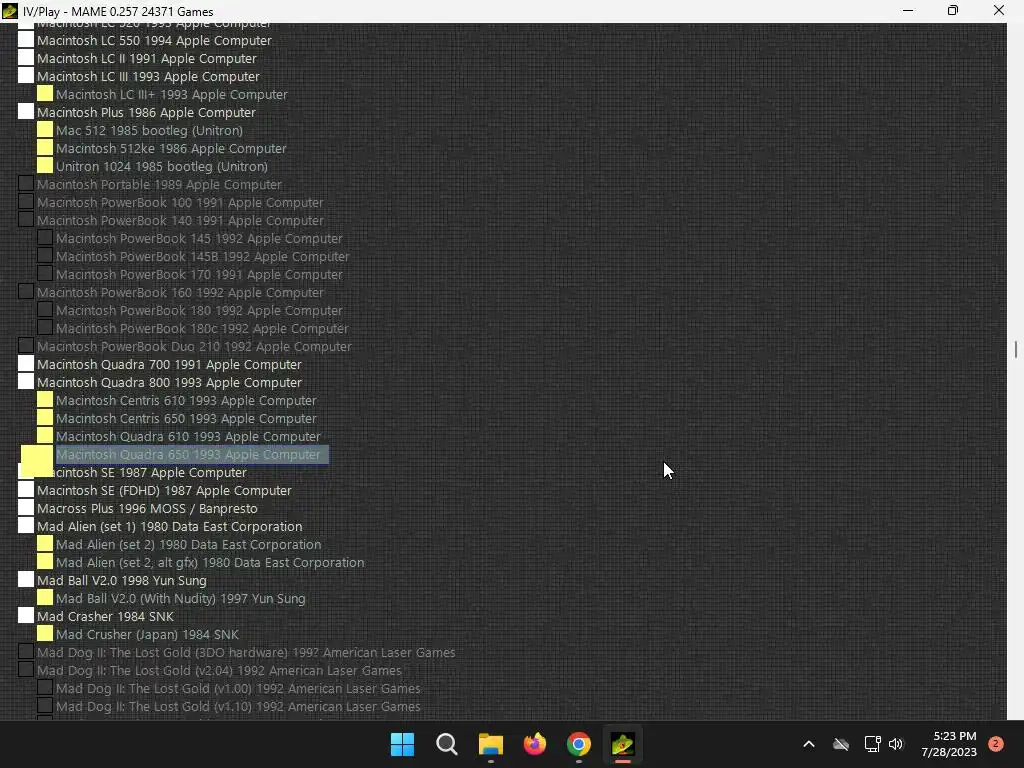Select Macintosh PowerBook 180c 1992 entry

click(202, 328)
